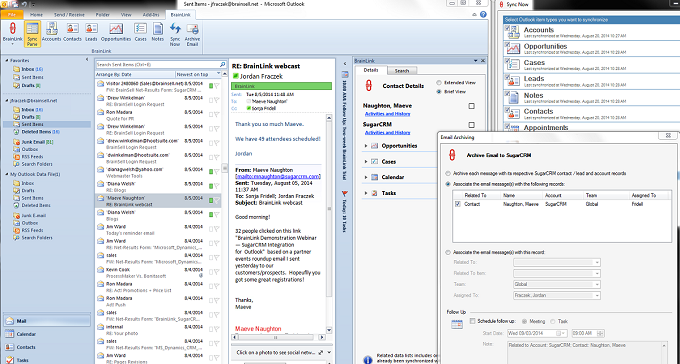The image size is (680, 364).
Task: Click the reading pane horizontal scrollbar
Action: coord(279,337)
